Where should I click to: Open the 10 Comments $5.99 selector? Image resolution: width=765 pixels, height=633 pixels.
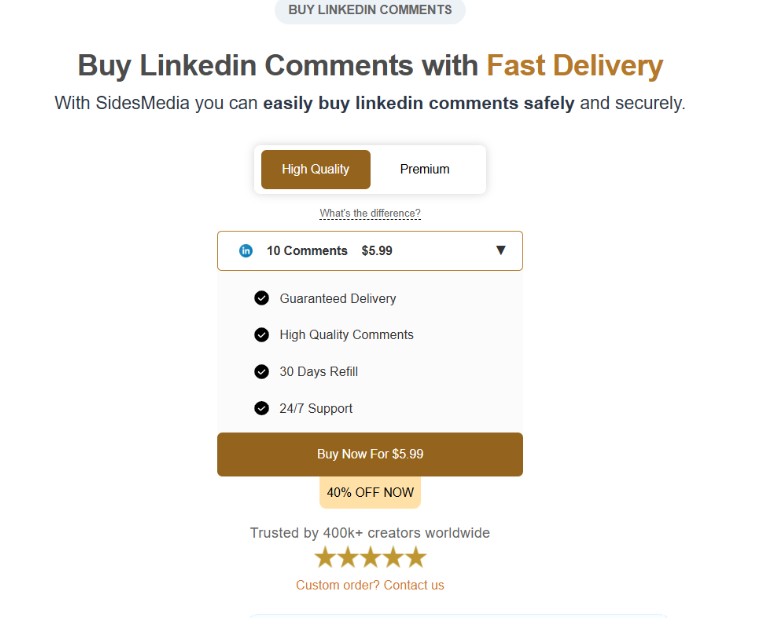coord(307,251)
